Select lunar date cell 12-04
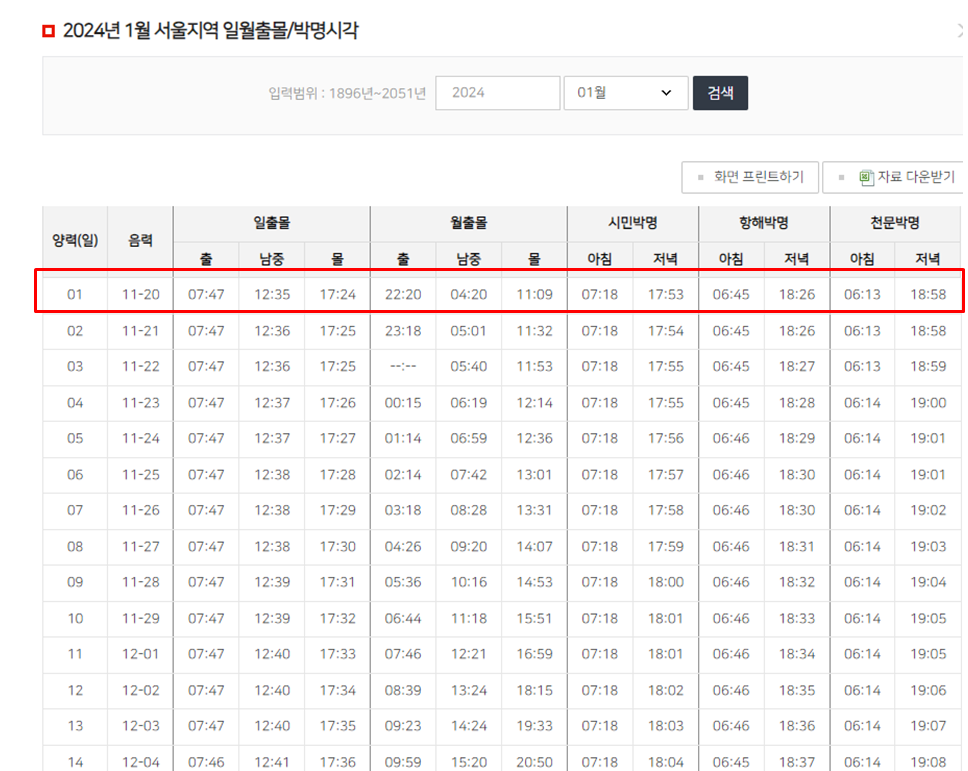Image resolution: width=968 pixels, height=771 pixels. coord(141,762)
